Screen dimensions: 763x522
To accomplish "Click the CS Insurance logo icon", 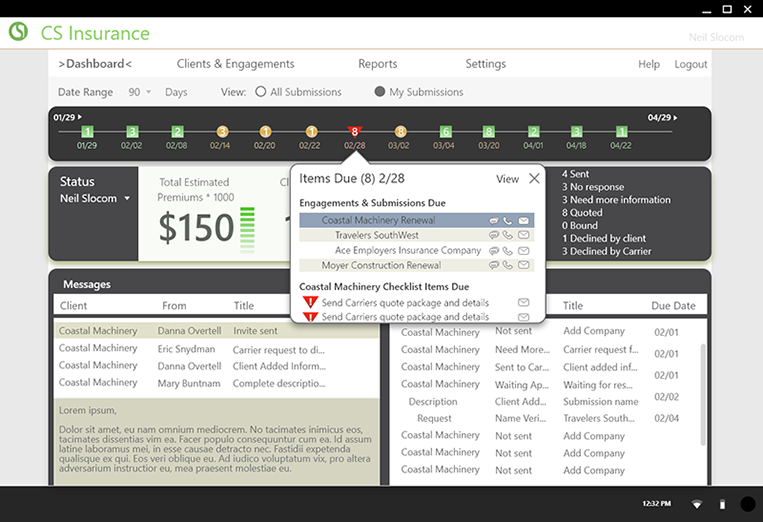I will pos(18,32).
